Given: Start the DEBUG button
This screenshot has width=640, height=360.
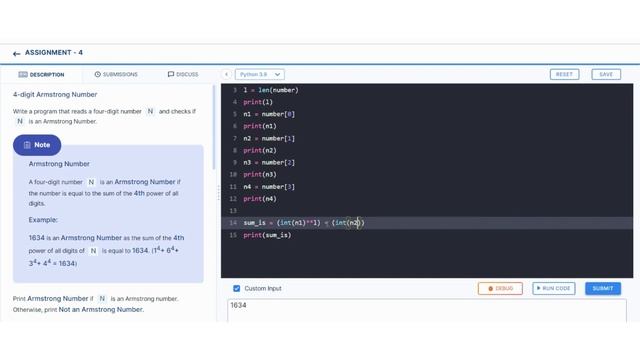Looking at the screenshot, I should (x=500, y=288).
